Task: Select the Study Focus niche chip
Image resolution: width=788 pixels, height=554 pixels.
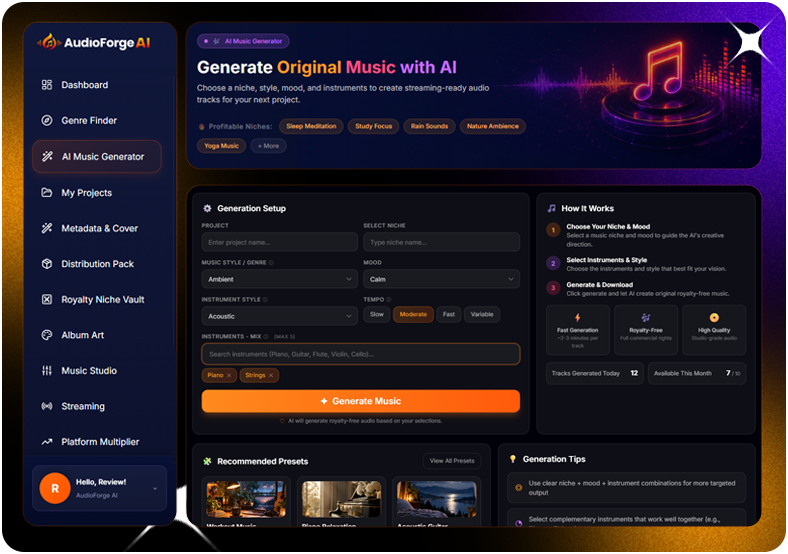Action: coord(373,126)
